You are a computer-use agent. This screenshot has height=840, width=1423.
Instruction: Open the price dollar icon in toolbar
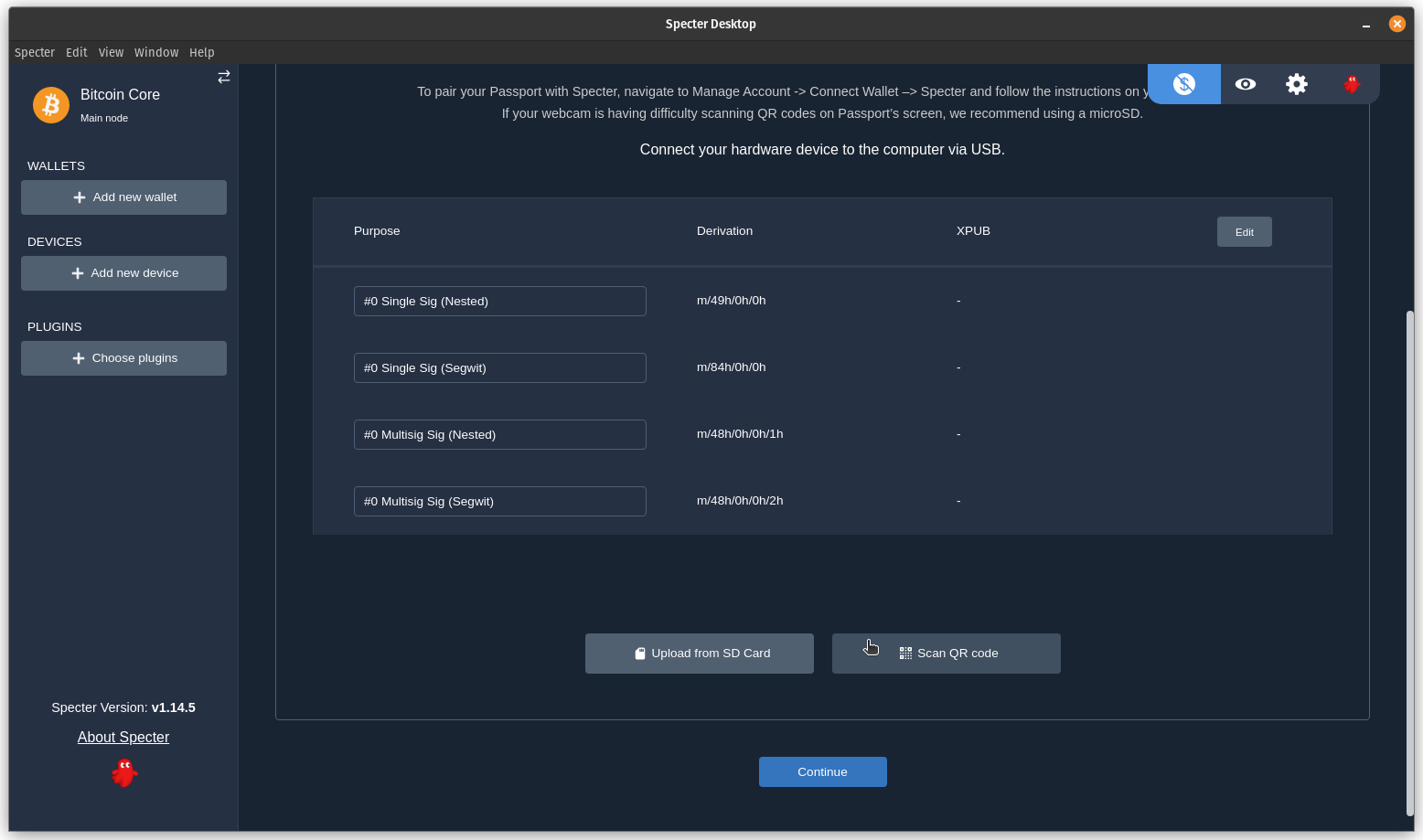(x=1184, y=84)
